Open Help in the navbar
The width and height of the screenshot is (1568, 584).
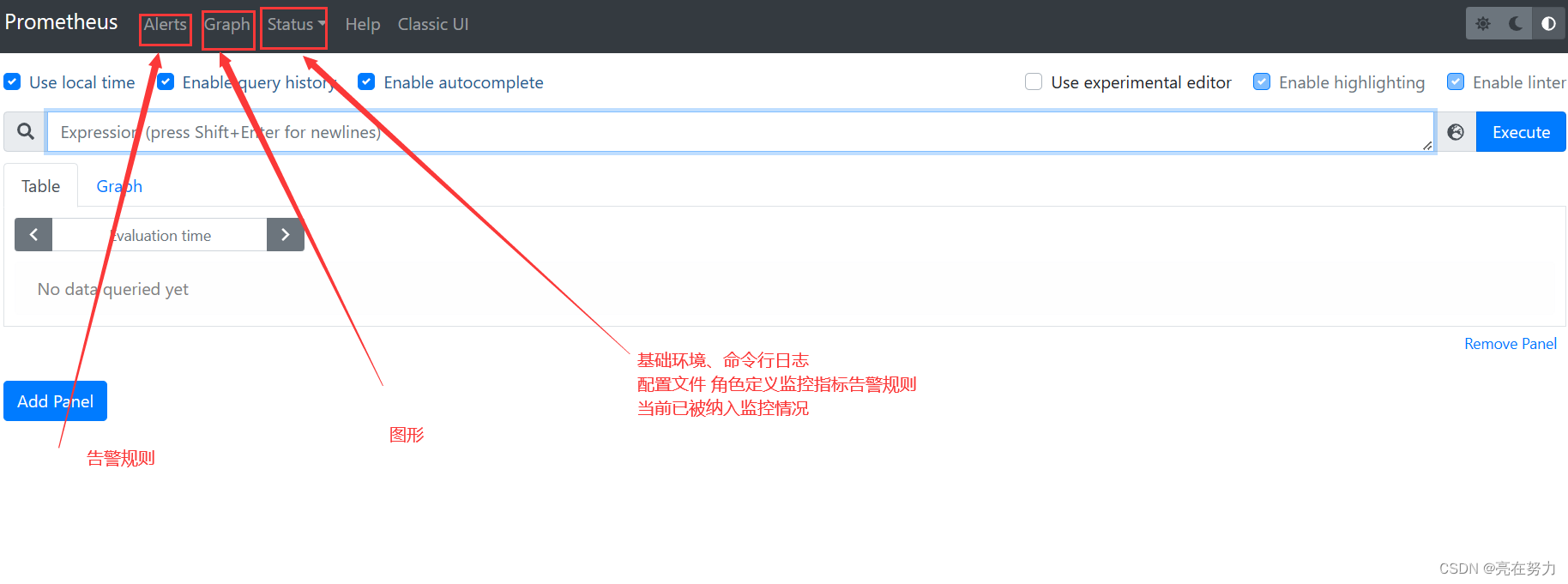363,24
